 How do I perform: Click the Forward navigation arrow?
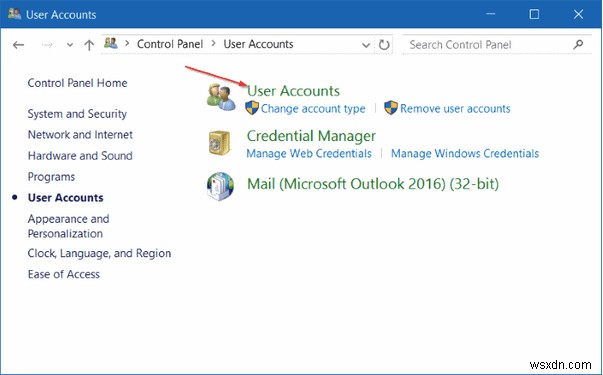(x=47, y=45)
